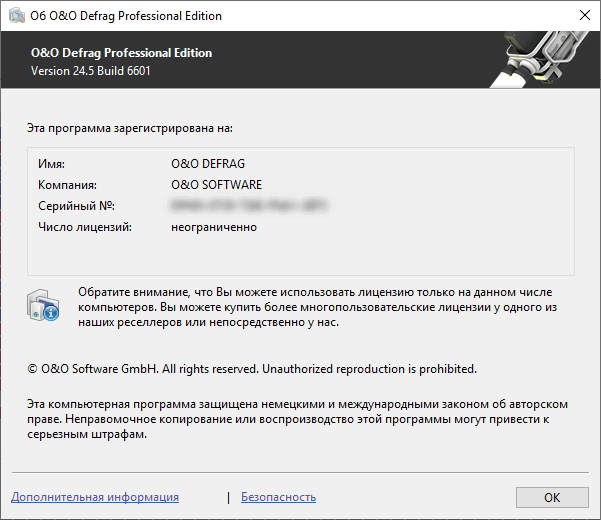601x520 pixels.
Task: Close the about dialog window
Action: click(x=585, y=15)
